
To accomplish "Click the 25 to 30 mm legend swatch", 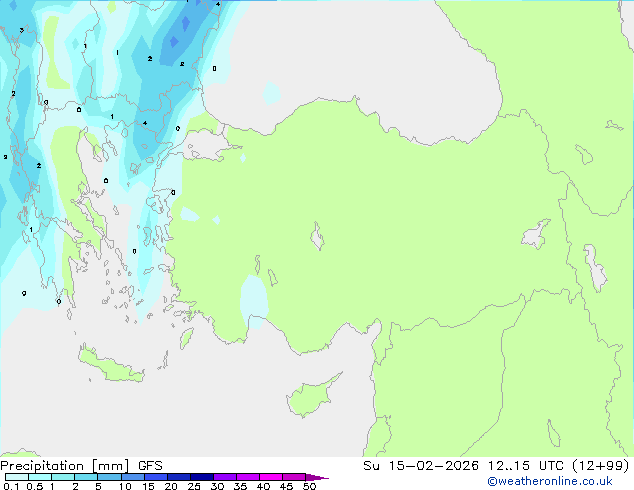I will [202, 477].
